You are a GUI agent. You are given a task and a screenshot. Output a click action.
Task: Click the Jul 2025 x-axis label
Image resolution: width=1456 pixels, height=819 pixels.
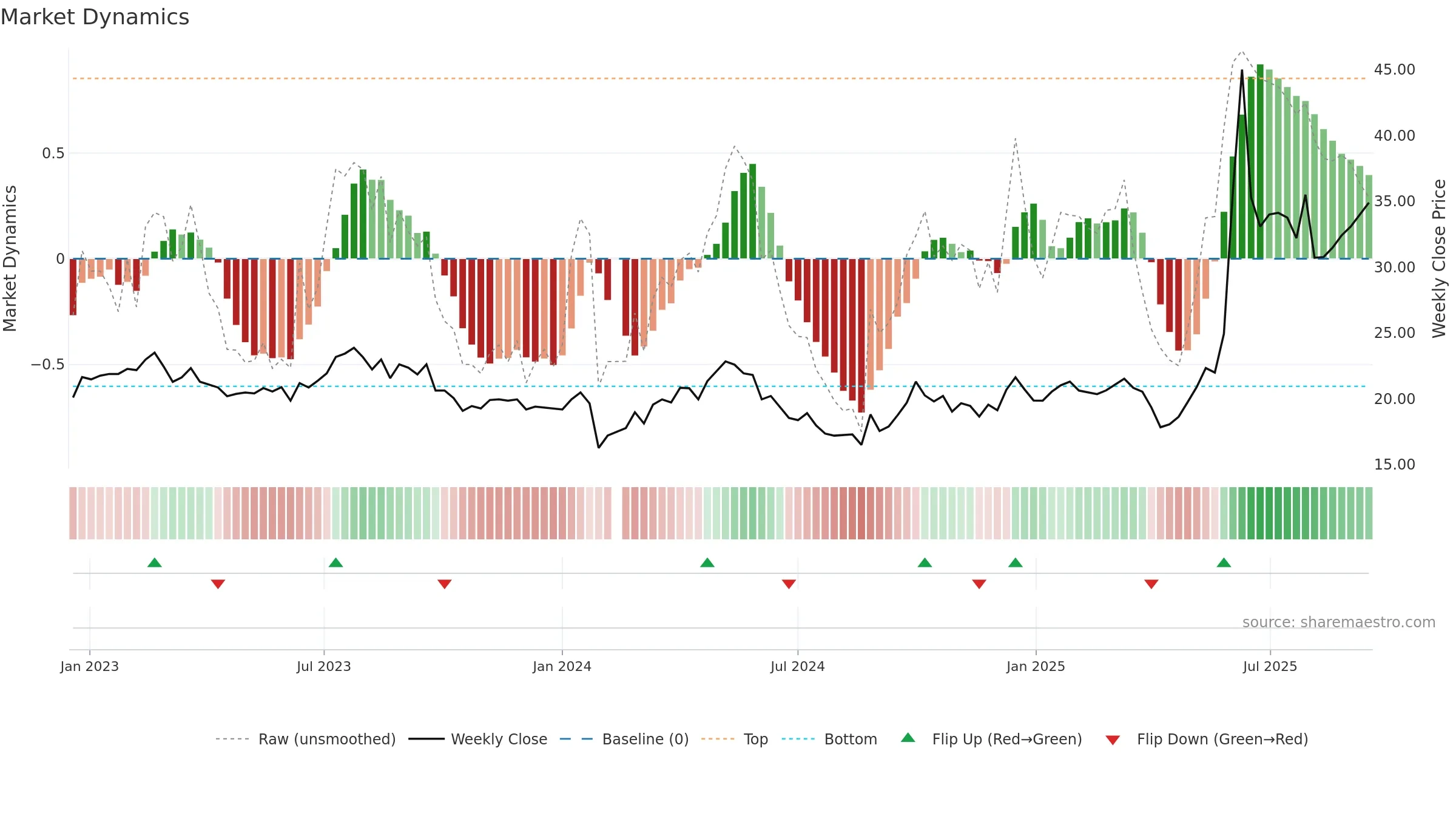coord(1270,666)
